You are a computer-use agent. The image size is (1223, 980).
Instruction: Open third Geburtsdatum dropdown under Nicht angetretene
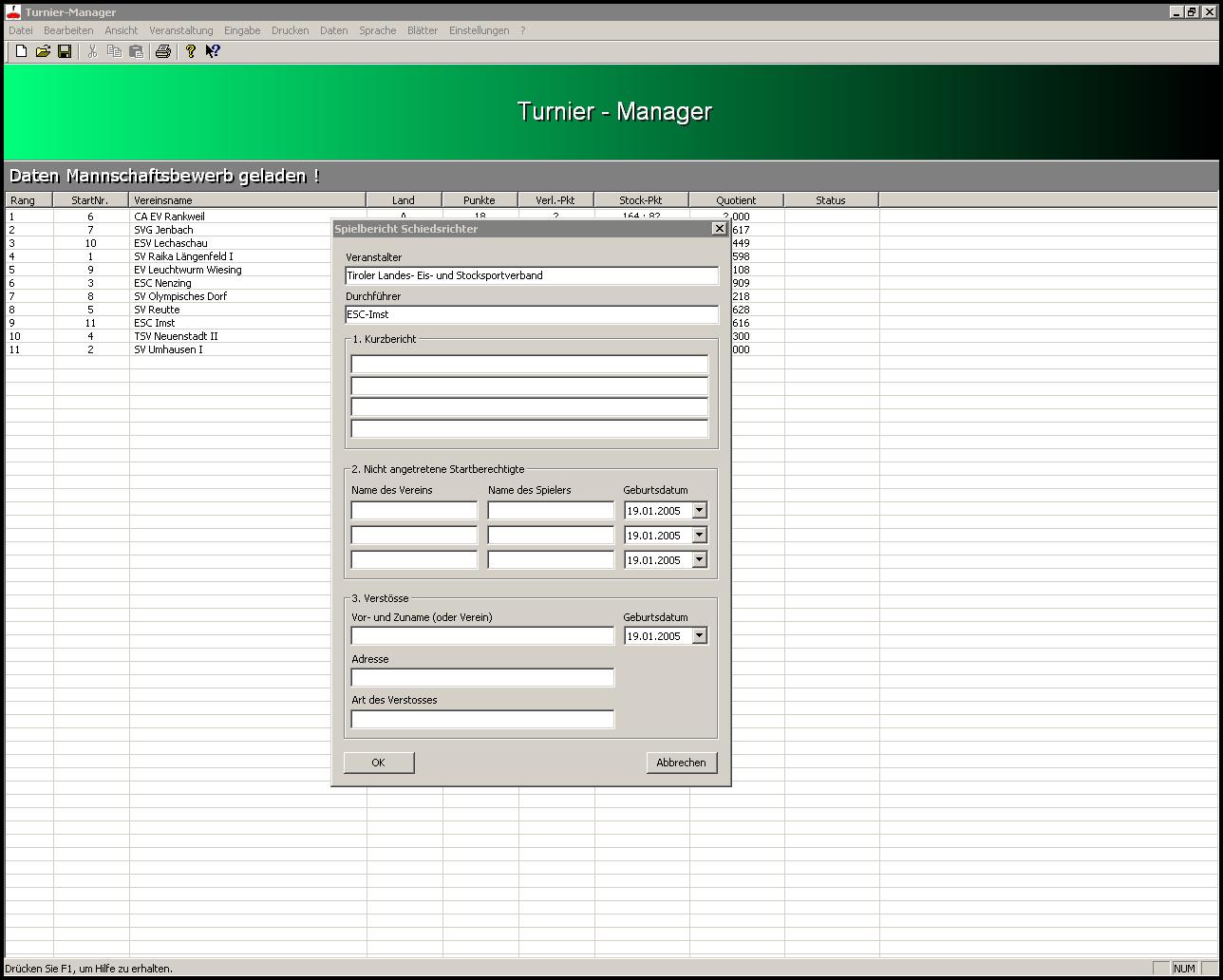[699, 560]
